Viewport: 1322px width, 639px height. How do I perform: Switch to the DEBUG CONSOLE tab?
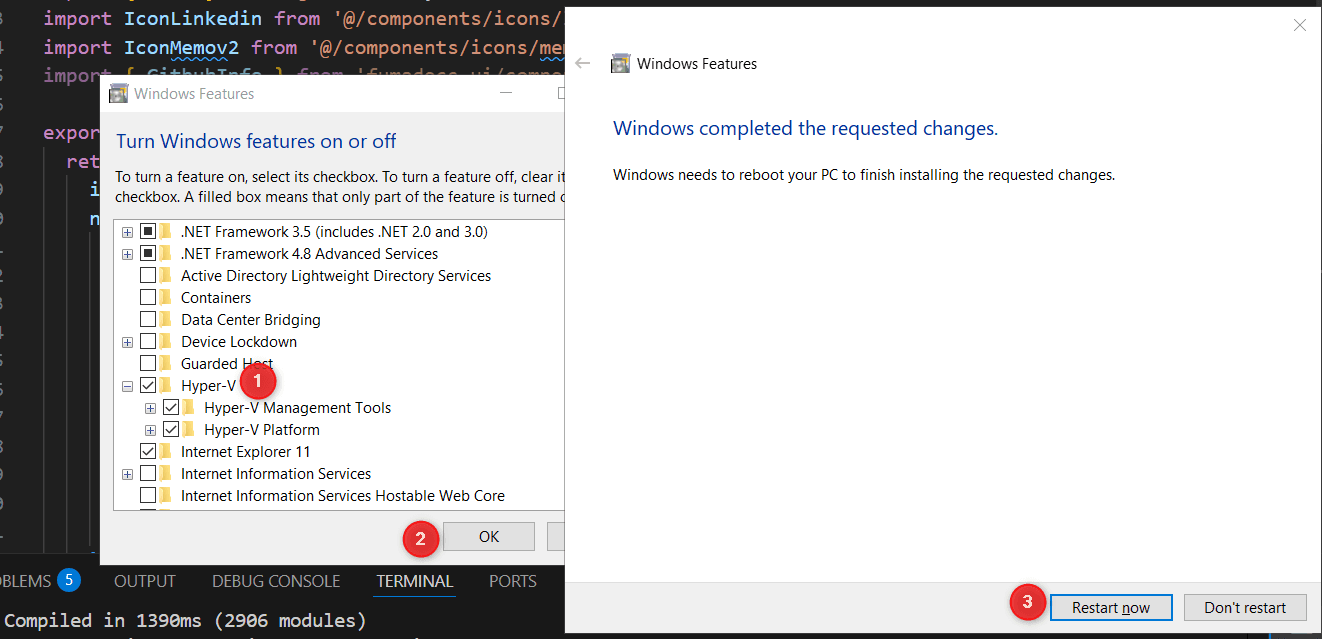pyautogui.click(x=276, y=581)
